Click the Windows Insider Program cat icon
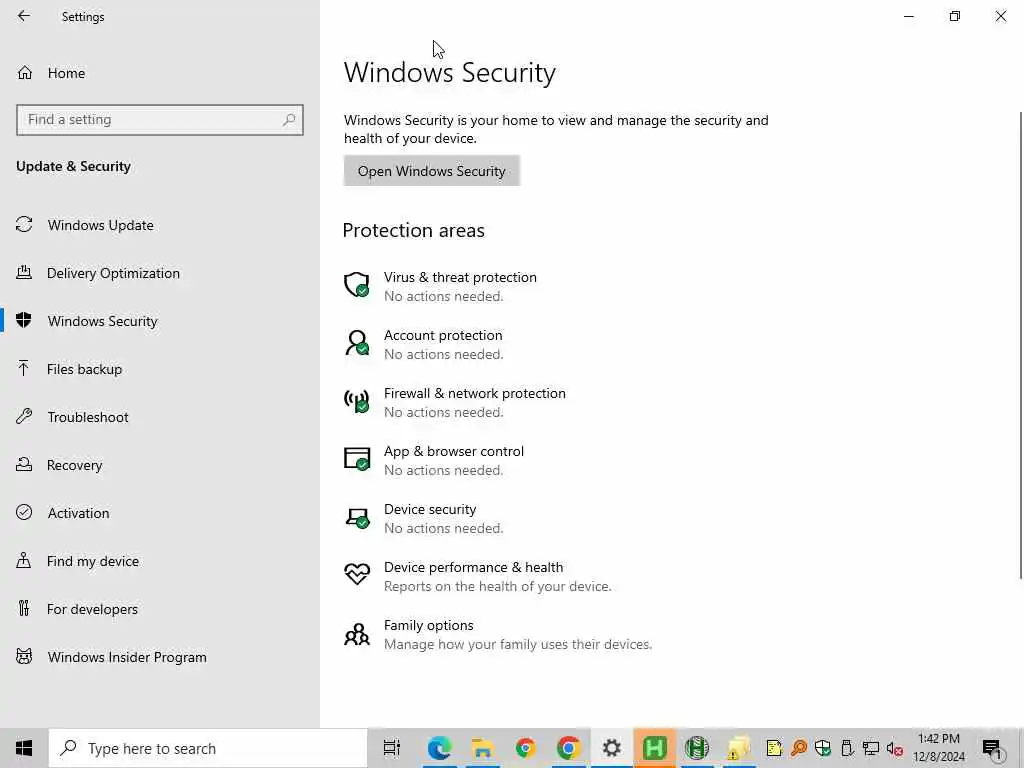 coord(24,656)
